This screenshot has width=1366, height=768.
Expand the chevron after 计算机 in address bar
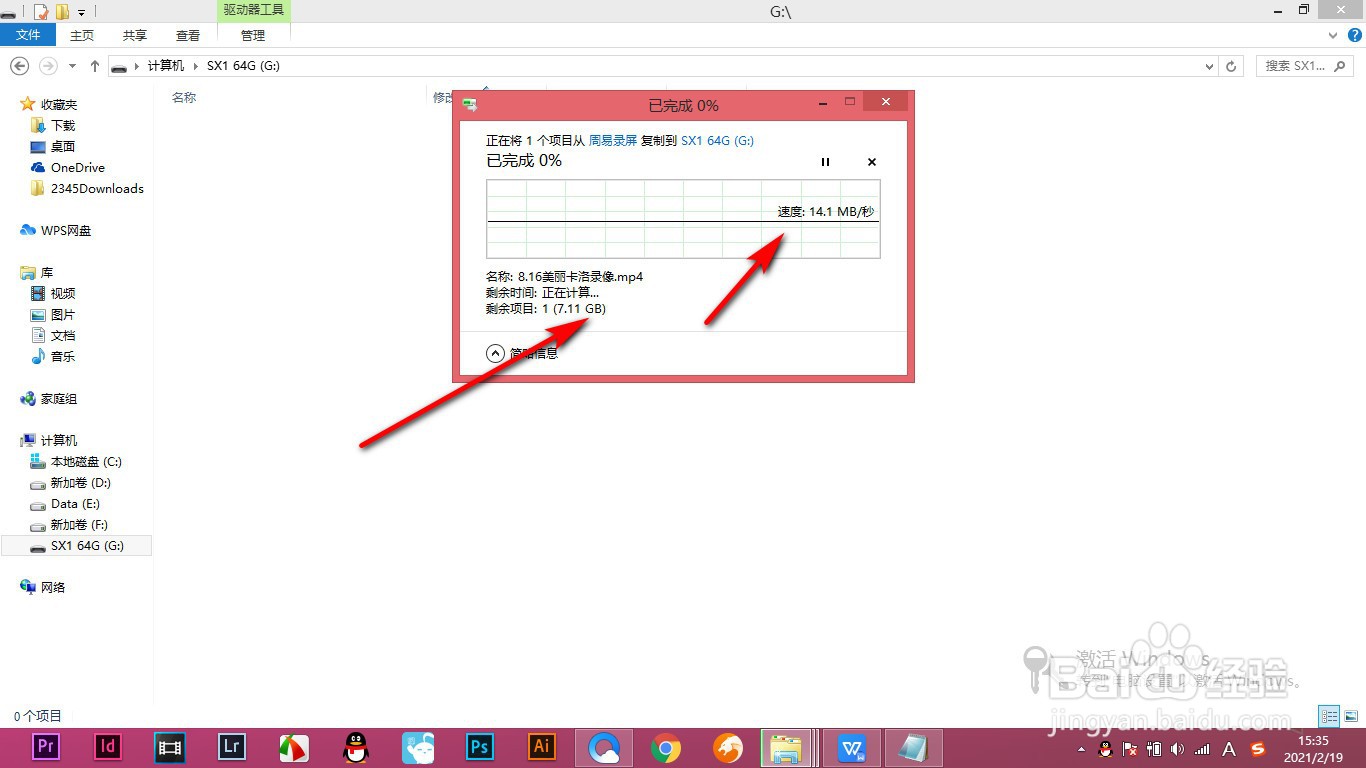196,66
